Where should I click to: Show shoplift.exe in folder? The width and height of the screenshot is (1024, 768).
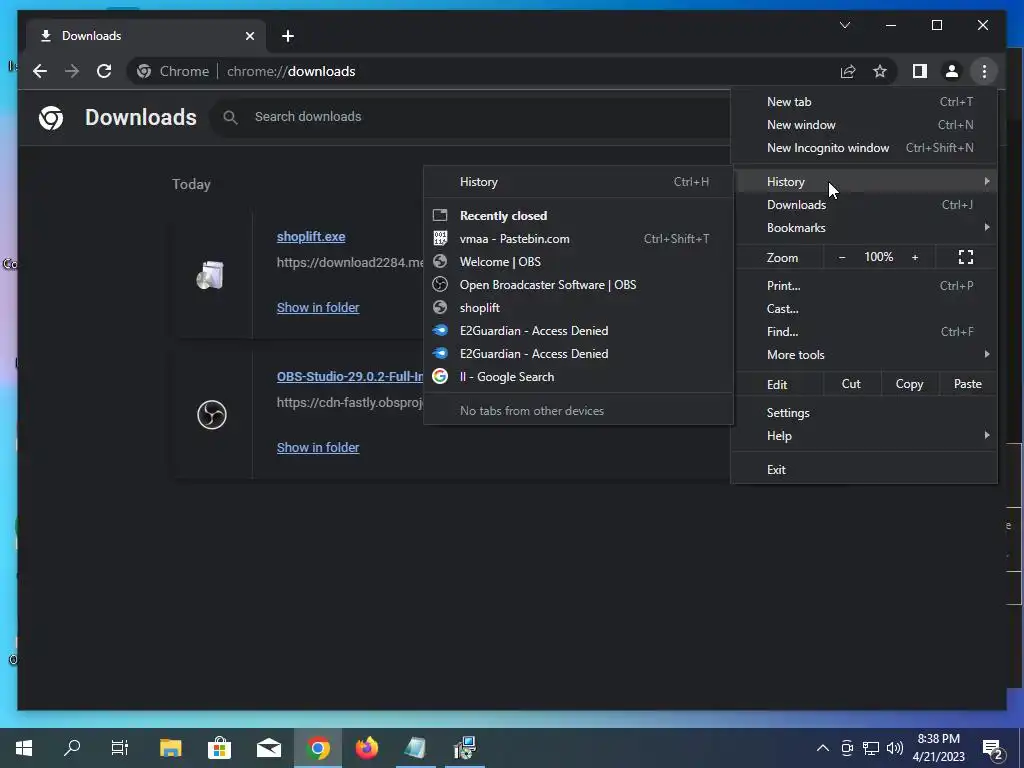(318, 308)
